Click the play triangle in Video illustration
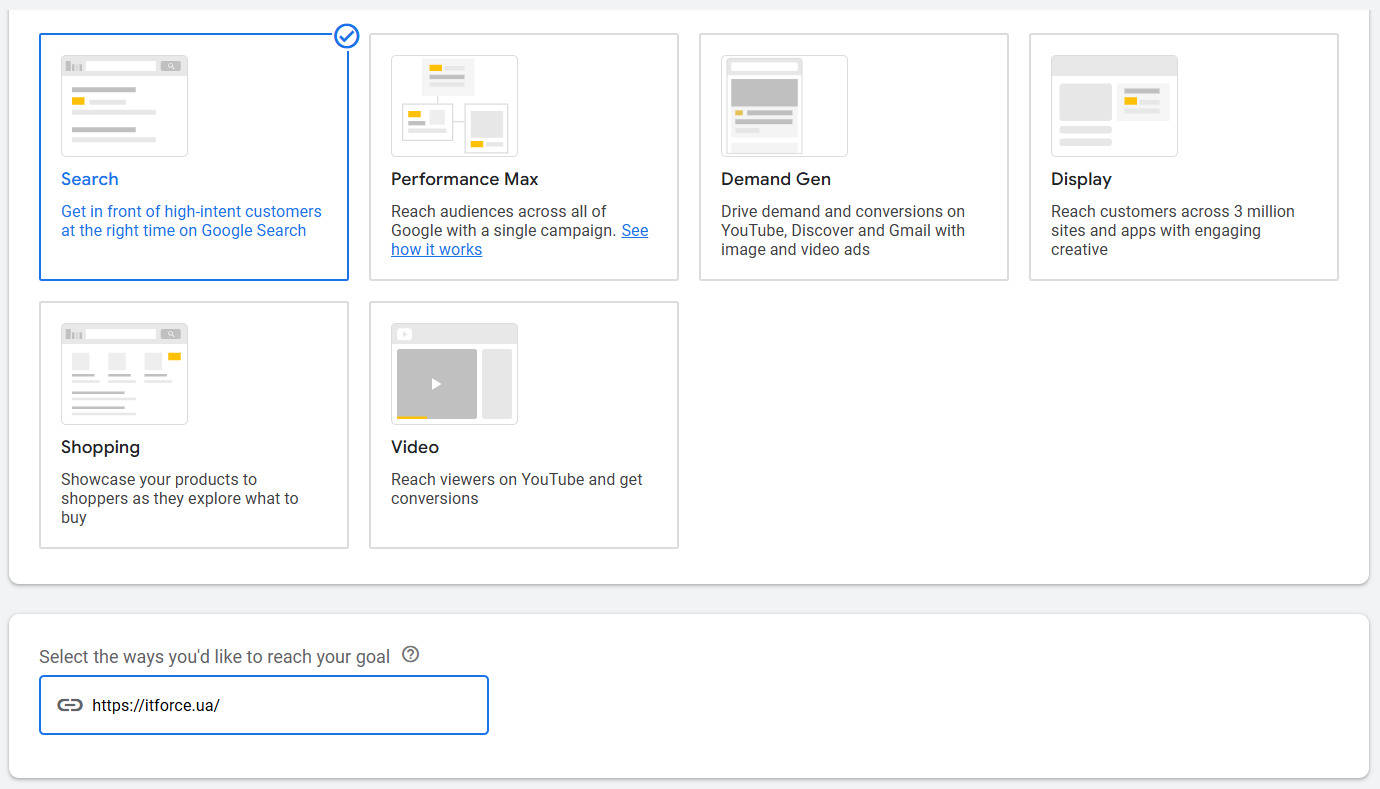Screen dimensions: 1380x789 pos(436,384)
